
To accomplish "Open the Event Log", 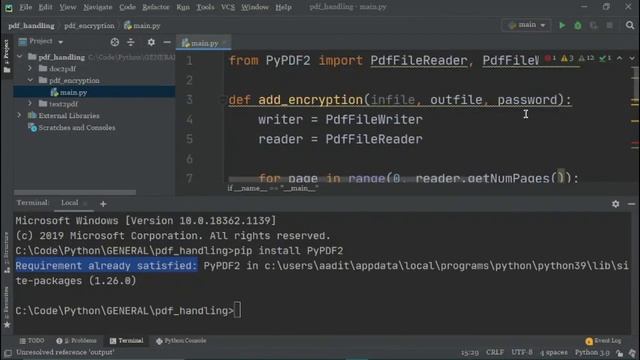I will [x=603, y=341].
